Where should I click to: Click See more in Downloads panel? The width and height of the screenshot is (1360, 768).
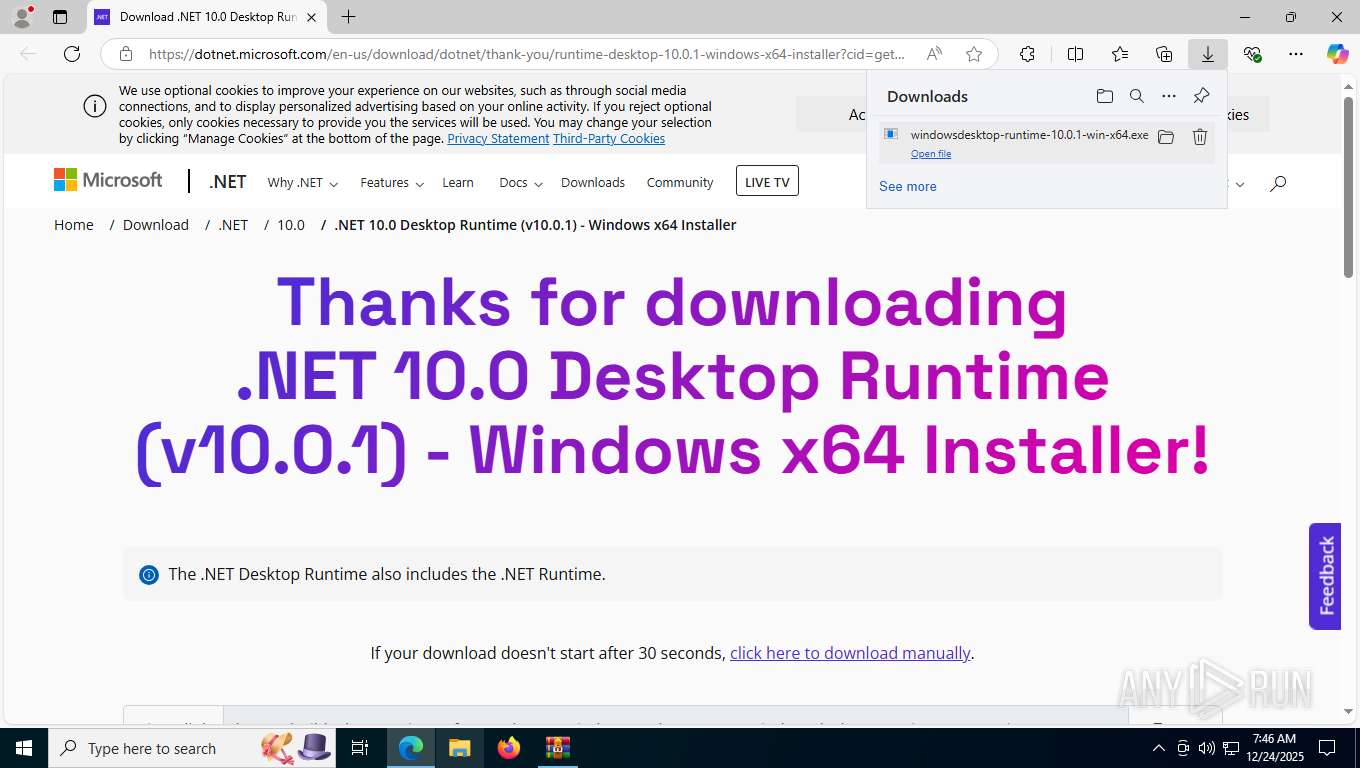[x=908, y=186]
